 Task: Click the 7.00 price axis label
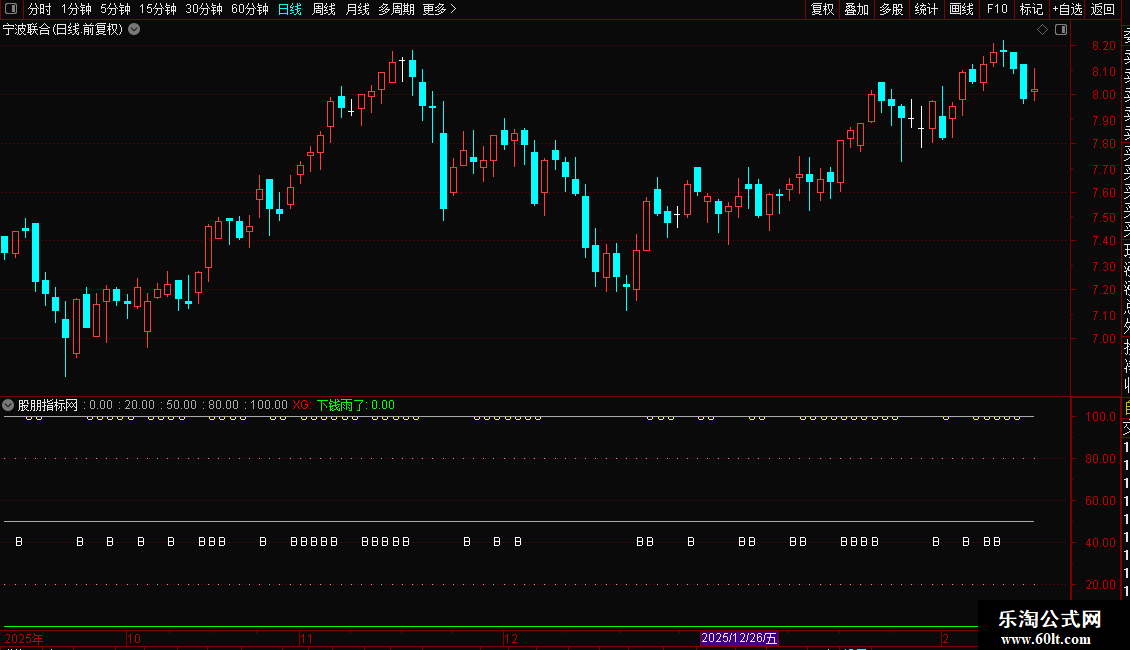coord(1103,339)
